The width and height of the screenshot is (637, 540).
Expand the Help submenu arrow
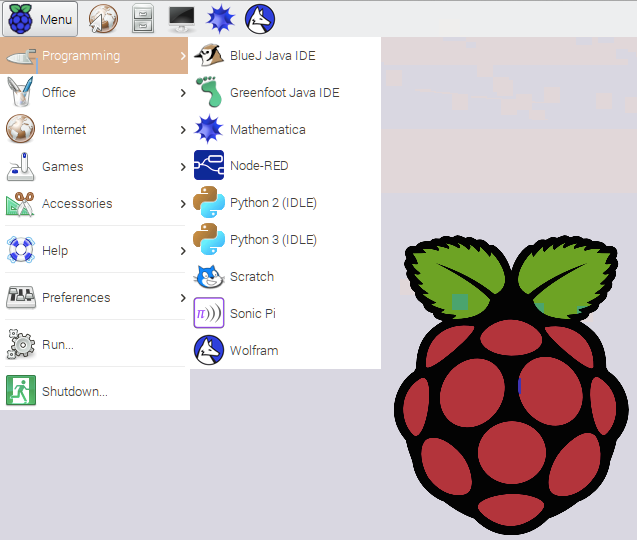183,251
